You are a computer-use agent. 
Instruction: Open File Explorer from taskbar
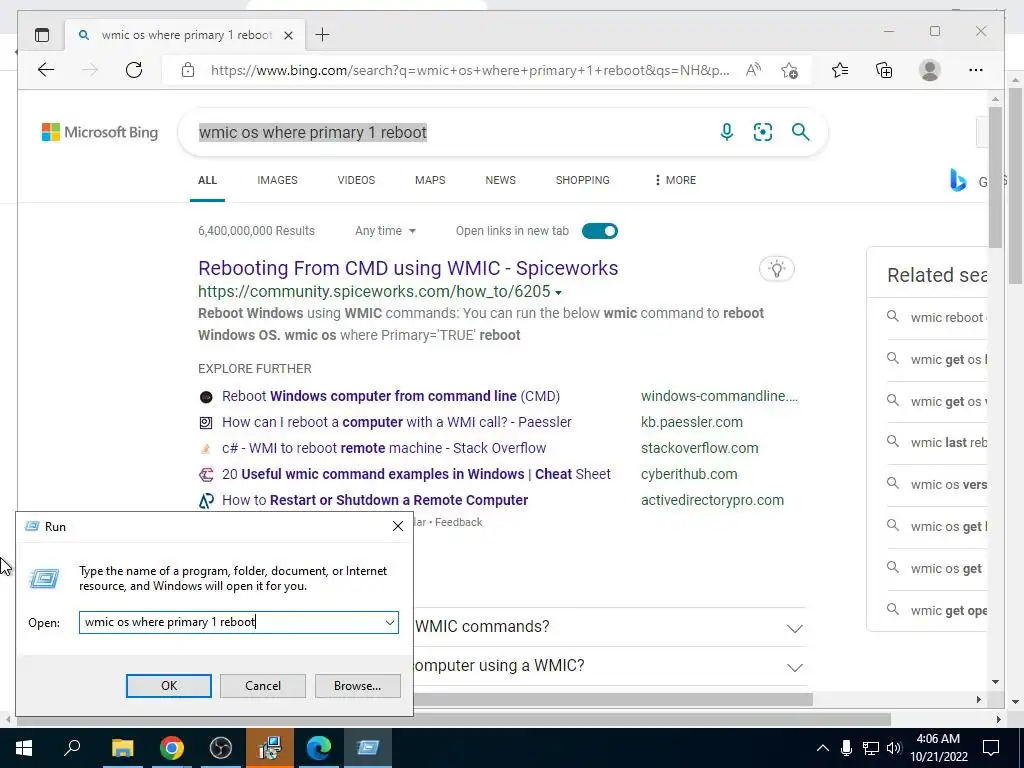pos(122,748)
